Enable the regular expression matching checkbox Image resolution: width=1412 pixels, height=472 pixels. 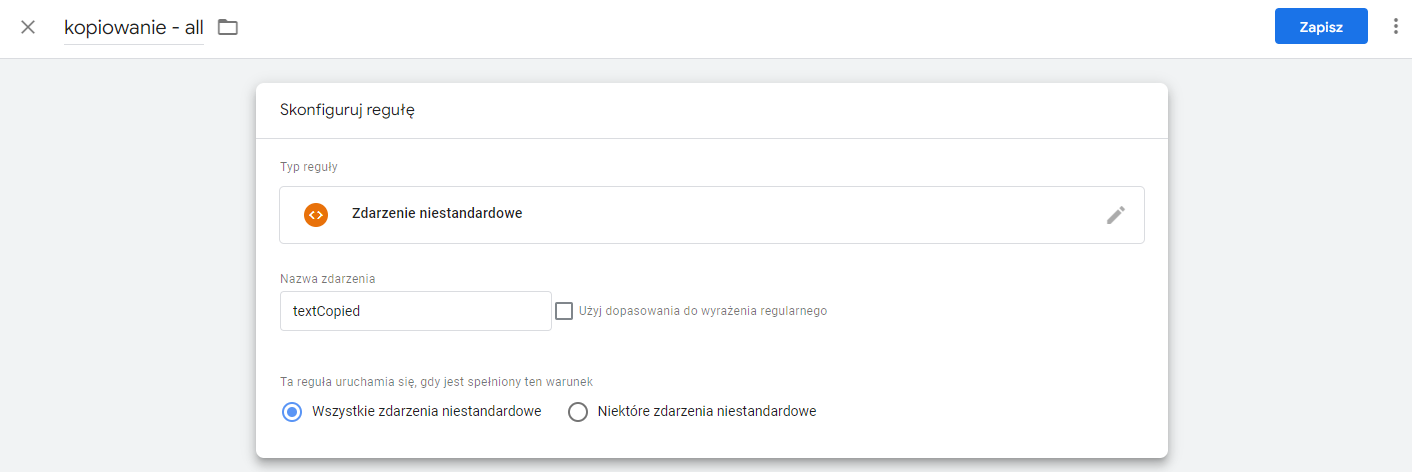coord(564,311)
